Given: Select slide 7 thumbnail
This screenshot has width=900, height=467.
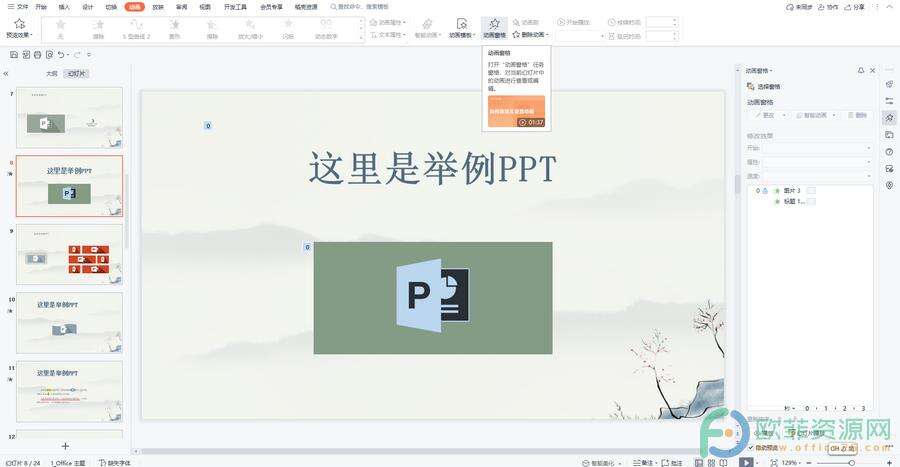Looking at the screenshot, I should (69, 118).
